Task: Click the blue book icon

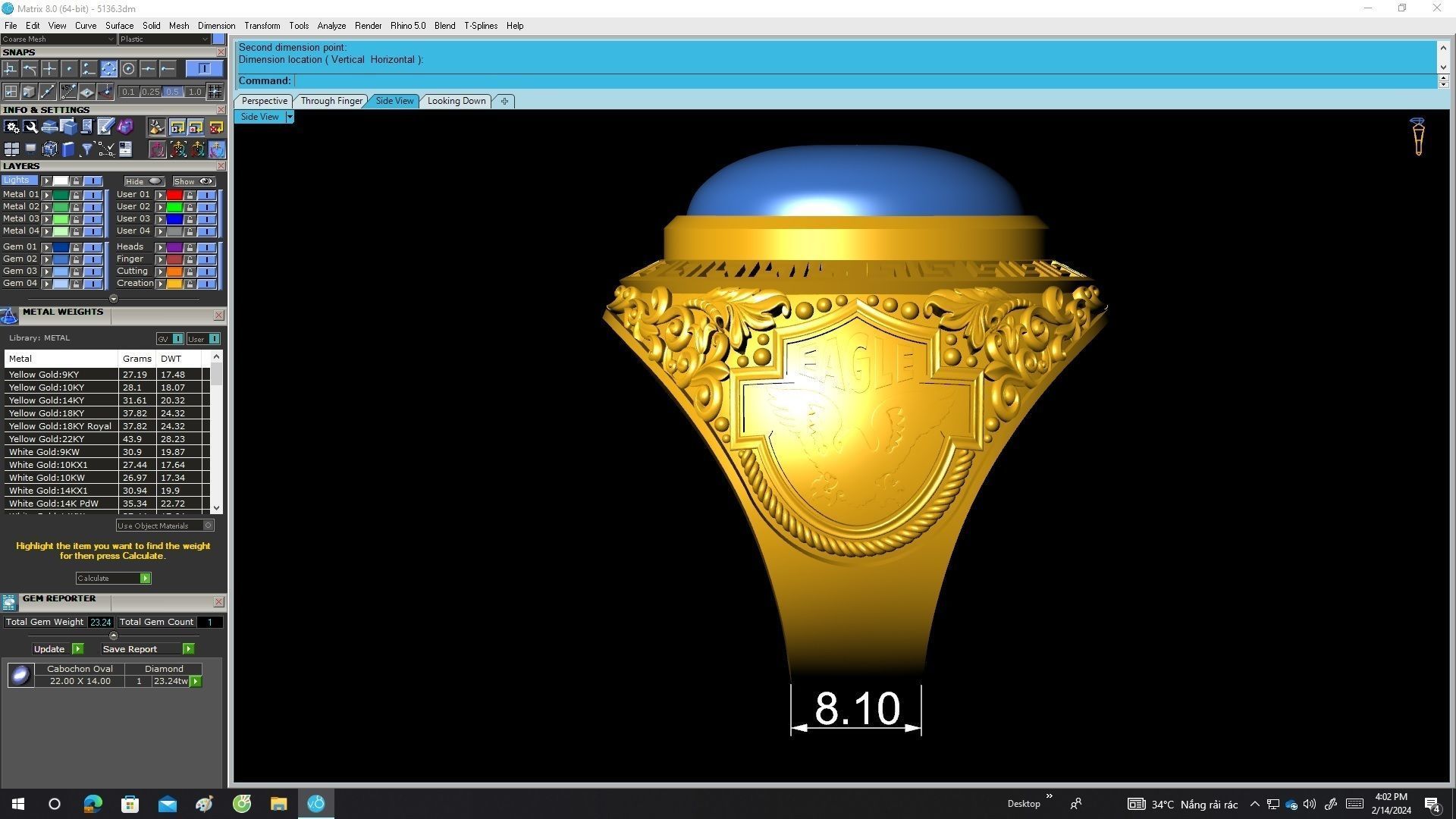Action: pyautogui.click(x=68, y=149)
